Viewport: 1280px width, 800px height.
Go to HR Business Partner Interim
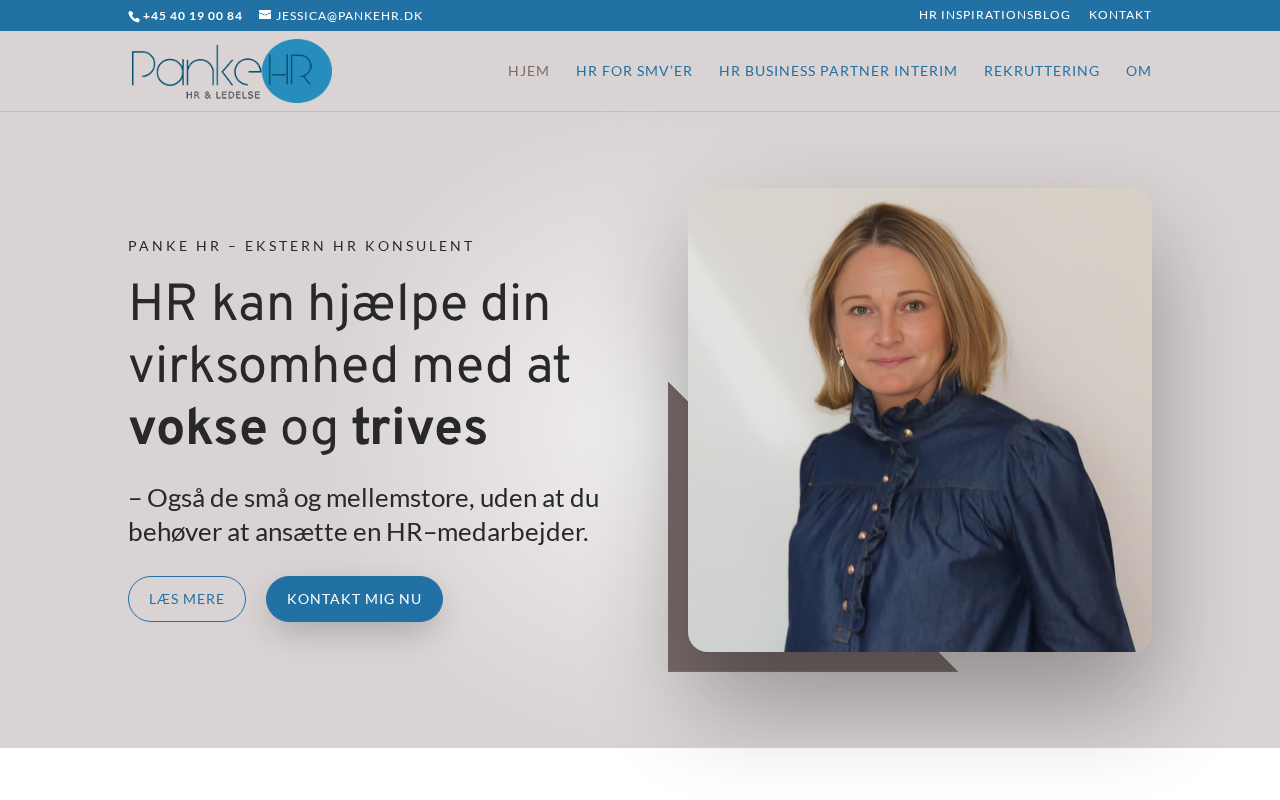838,71
